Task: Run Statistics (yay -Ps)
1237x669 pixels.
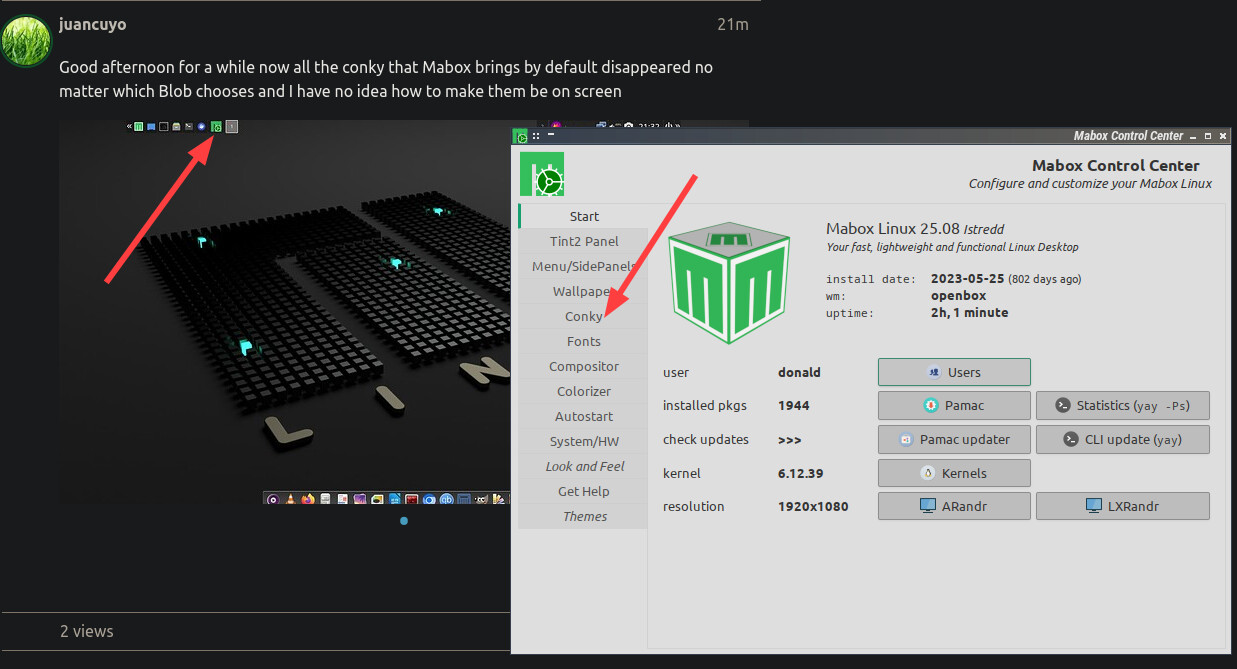Action: pyautogui.click(x=1122, y=405)
